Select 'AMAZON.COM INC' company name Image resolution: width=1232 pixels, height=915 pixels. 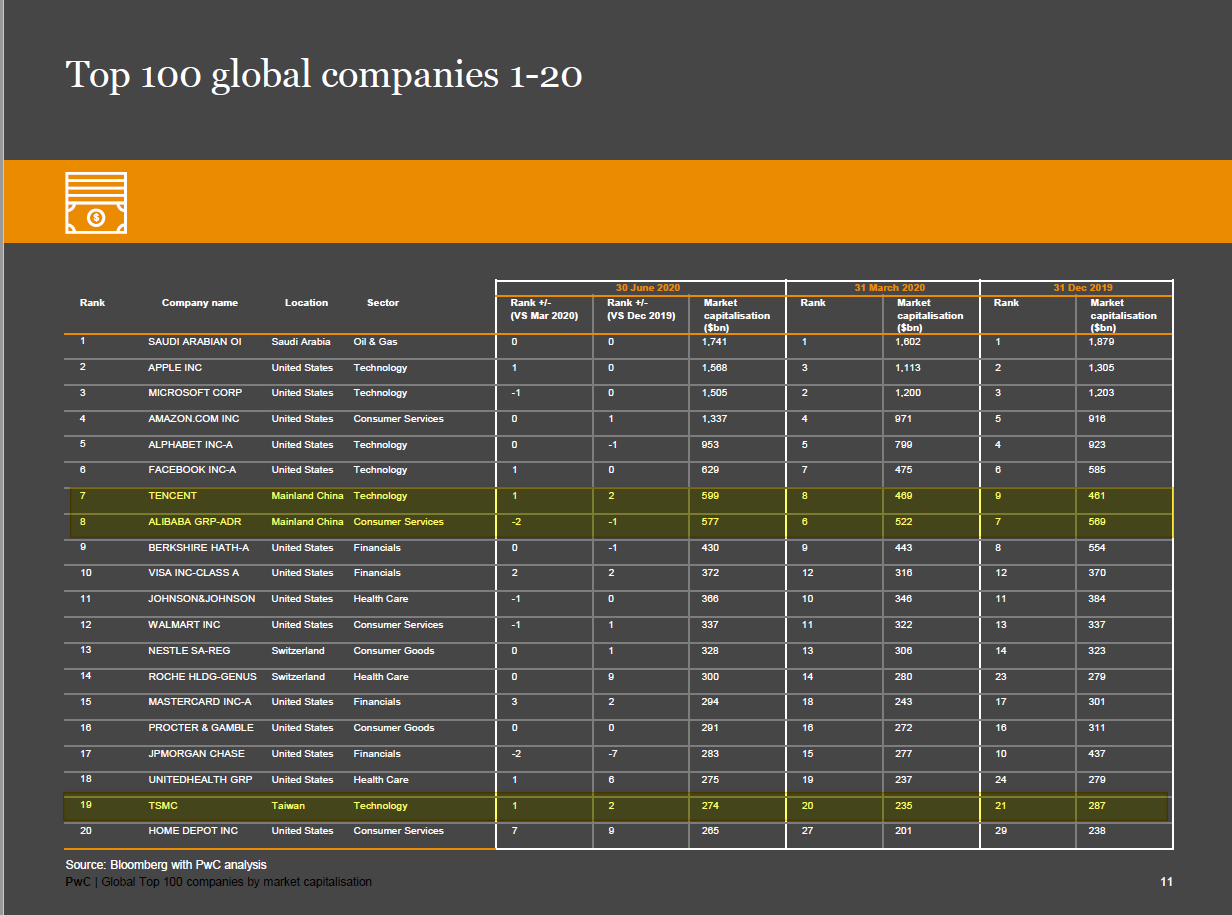194,419
